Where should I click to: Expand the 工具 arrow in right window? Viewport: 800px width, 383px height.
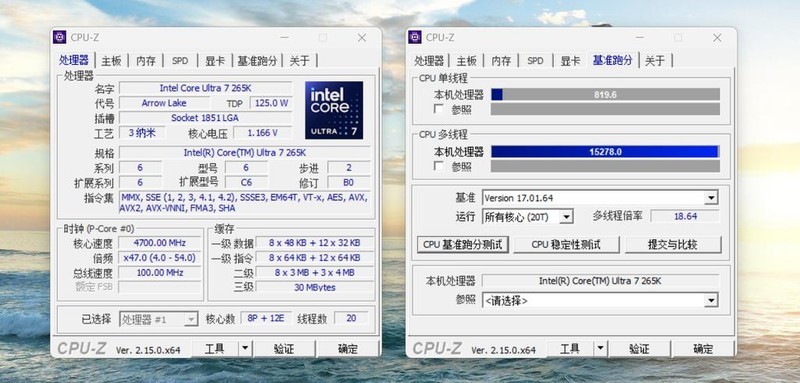601,349
